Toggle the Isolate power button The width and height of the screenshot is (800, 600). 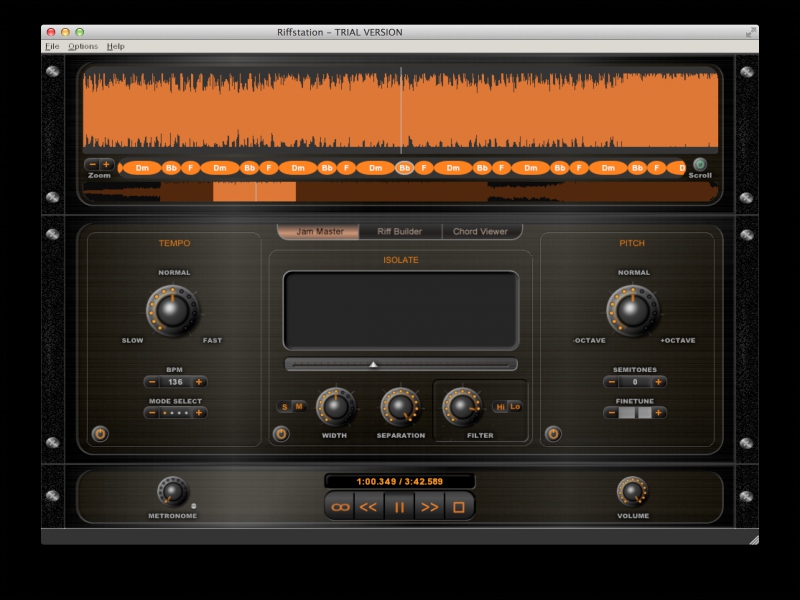(x=281, y=434)
